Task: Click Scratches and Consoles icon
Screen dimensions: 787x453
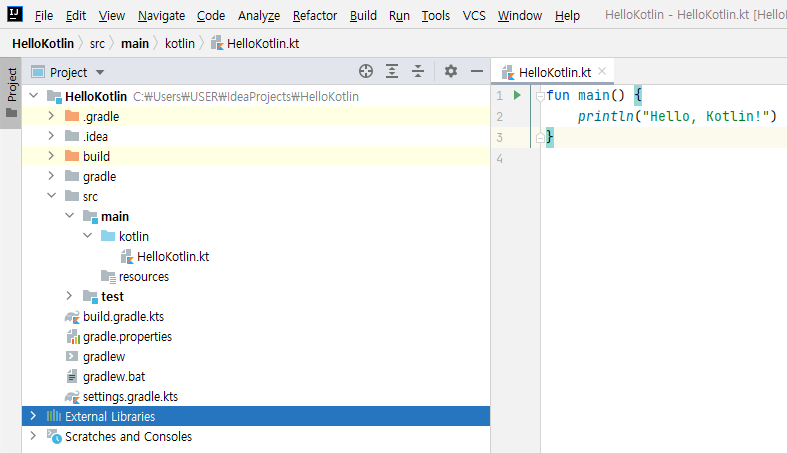Action: [54, 436]
